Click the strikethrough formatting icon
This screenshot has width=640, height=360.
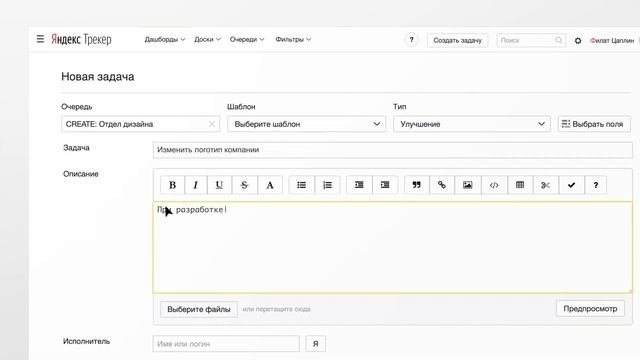(244, 185)
